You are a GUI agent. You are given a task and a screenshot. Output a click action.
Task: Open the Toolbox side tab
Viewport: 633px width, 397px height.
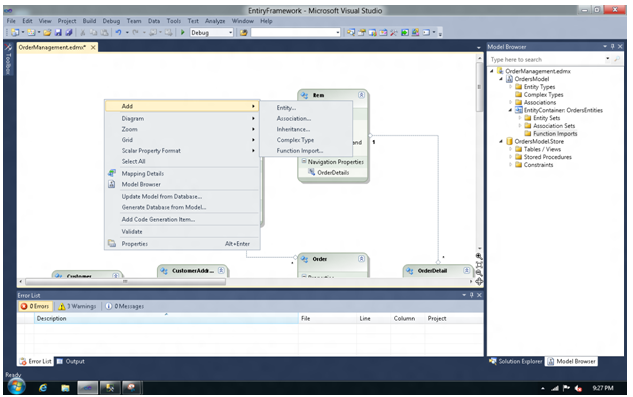[x=8, y=59]
